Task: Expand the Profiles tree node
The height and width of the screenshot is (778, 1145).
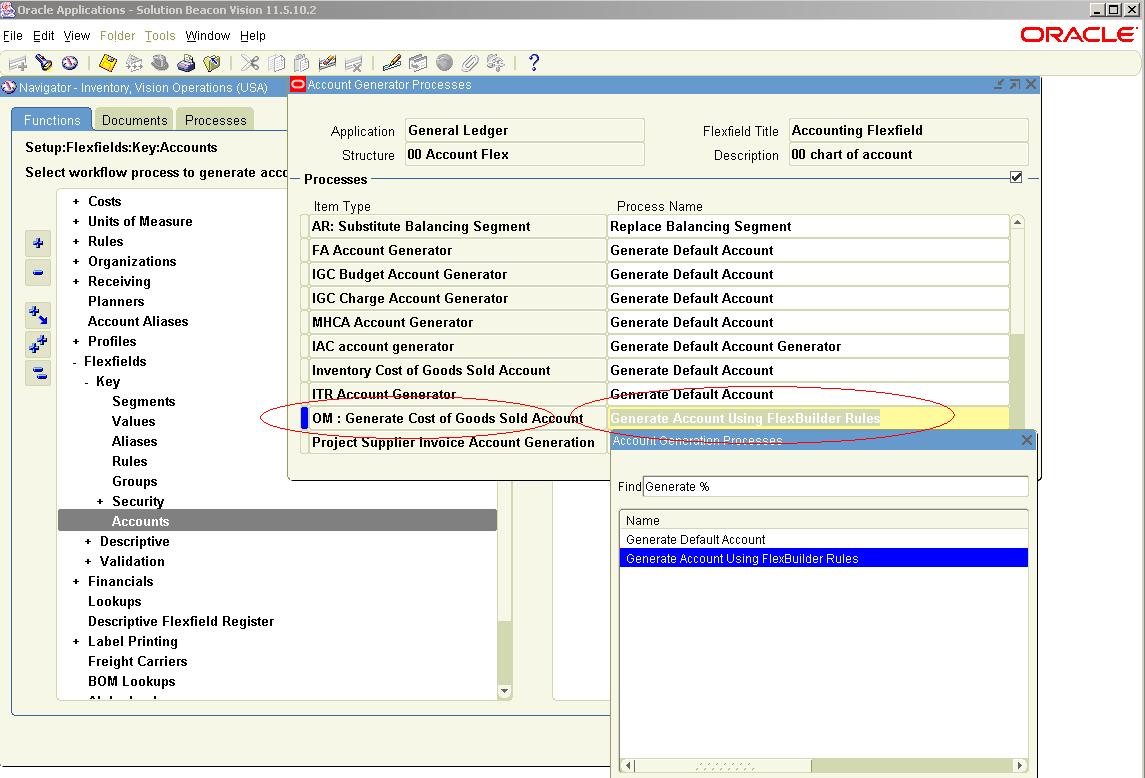Action: pyautogui.click(x=76, y=341)
